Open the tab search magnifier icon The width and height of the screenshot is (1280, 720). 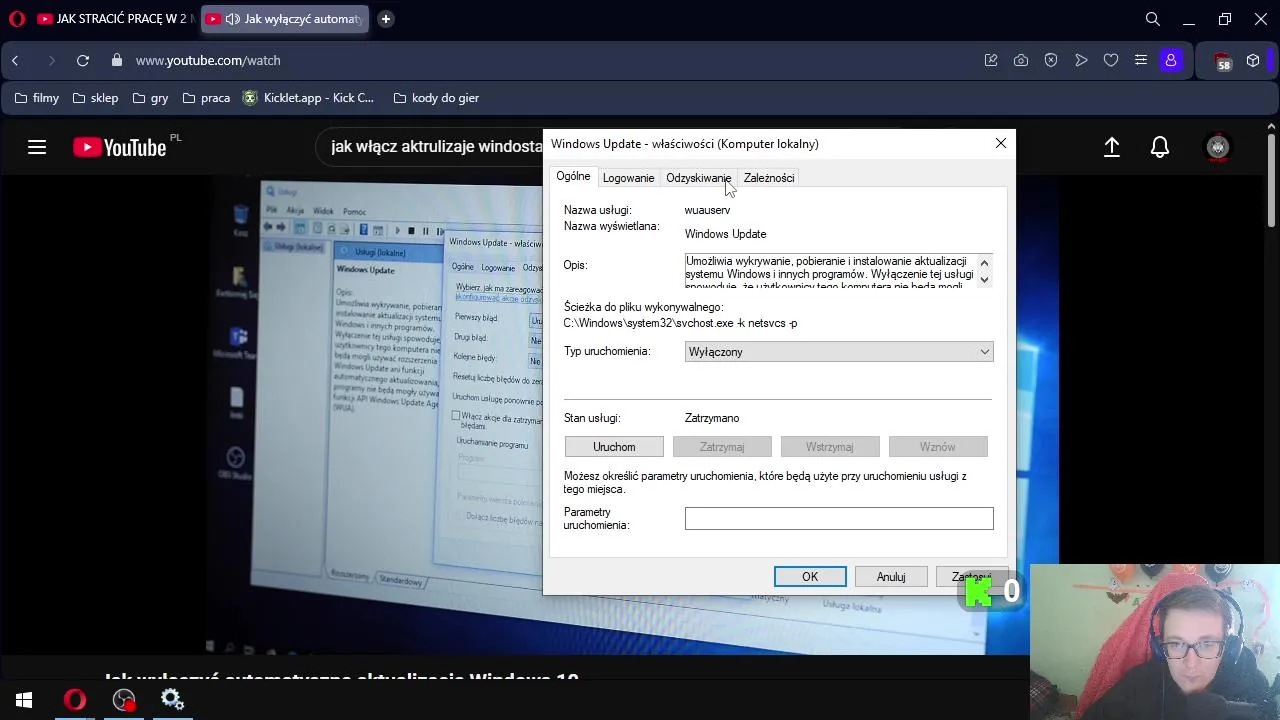[1153, 19]
